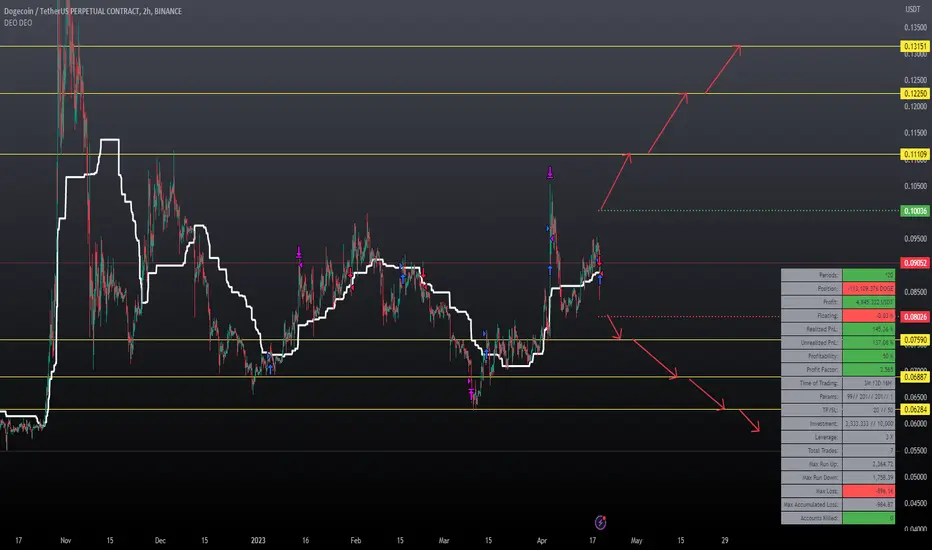Click the green Accounts Killed value cell
The image size is (932, 550).
(868, 518)
